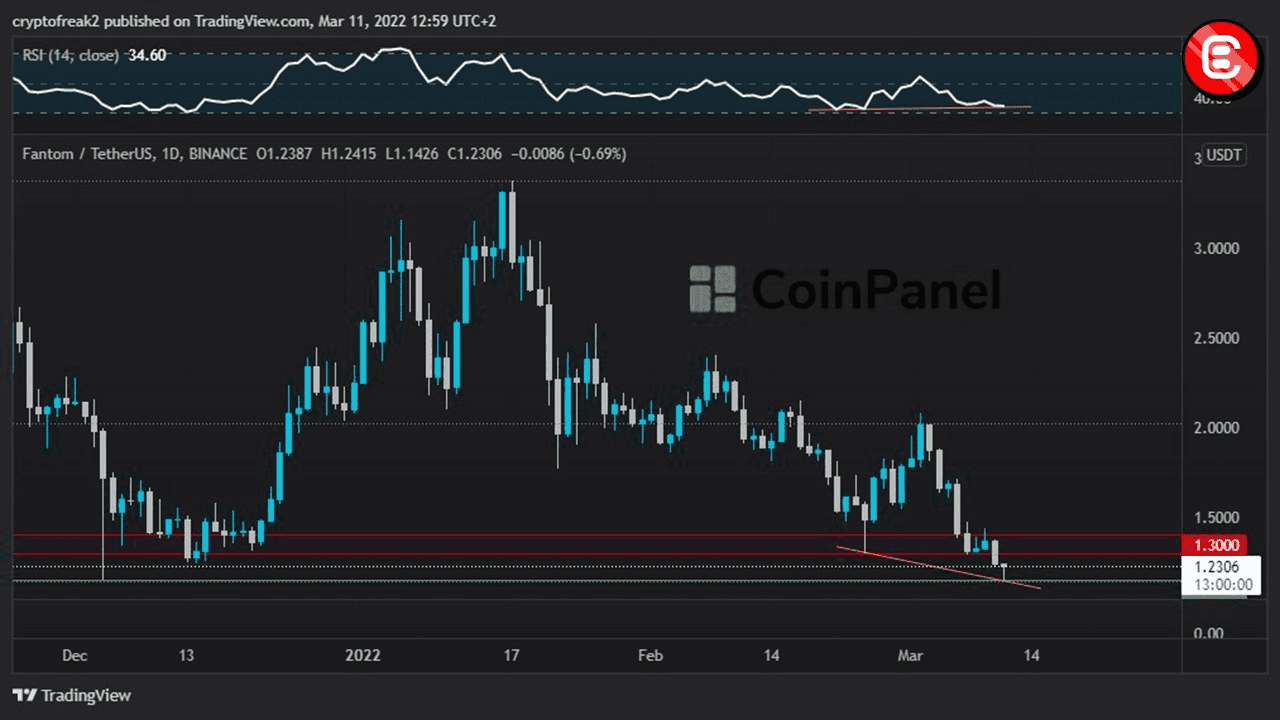Click the RSI value 34.60
1280x720 pixels.
147,55
